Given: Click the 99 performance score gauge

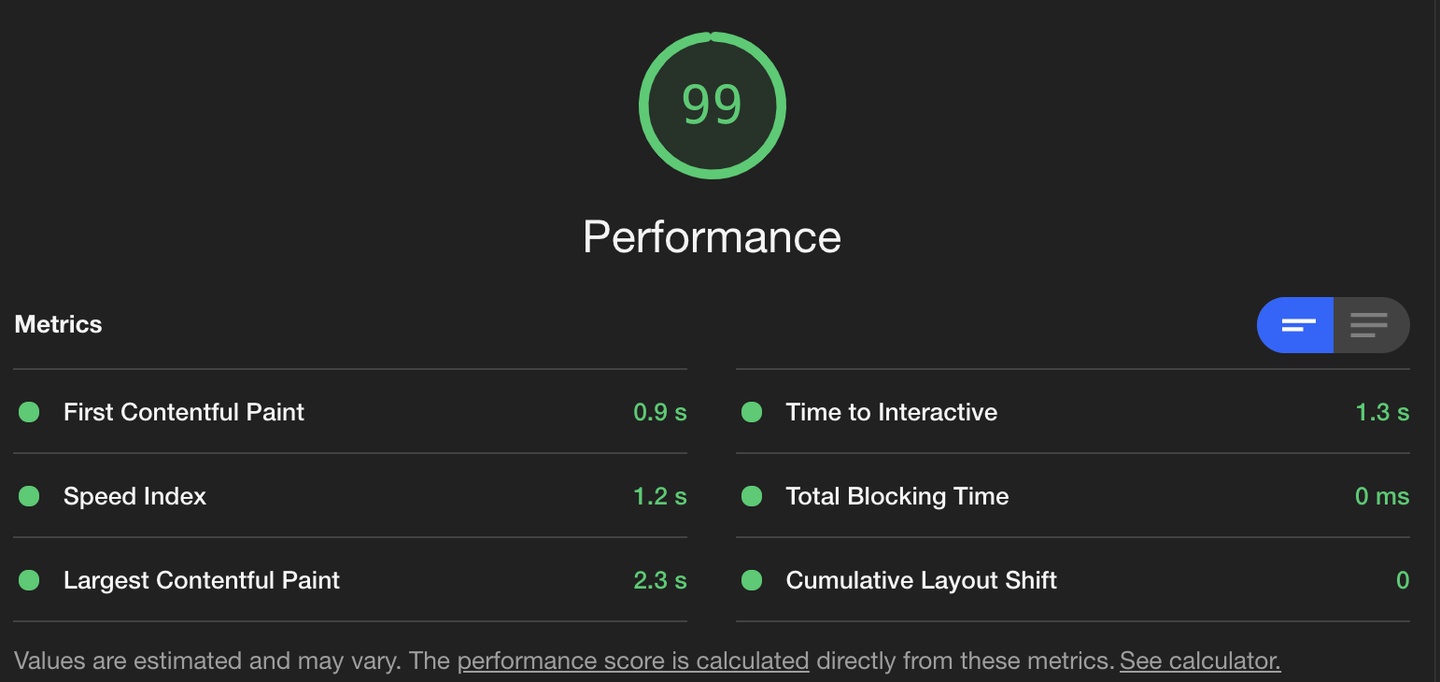Looking at the screenshot, I should (x=712, y=105).
